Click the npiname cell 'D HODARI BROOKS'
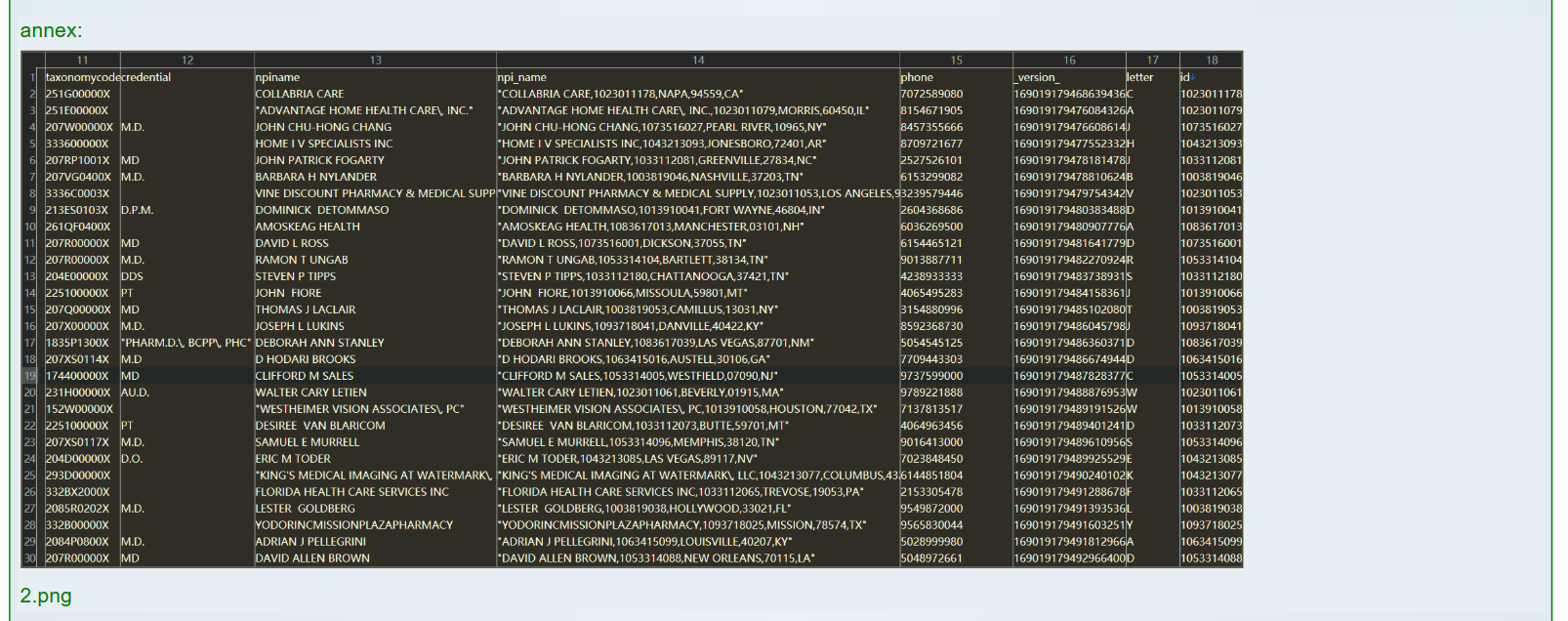This screenshot has width=1568, height=621. pyautogui.click(x=375, y=359)
